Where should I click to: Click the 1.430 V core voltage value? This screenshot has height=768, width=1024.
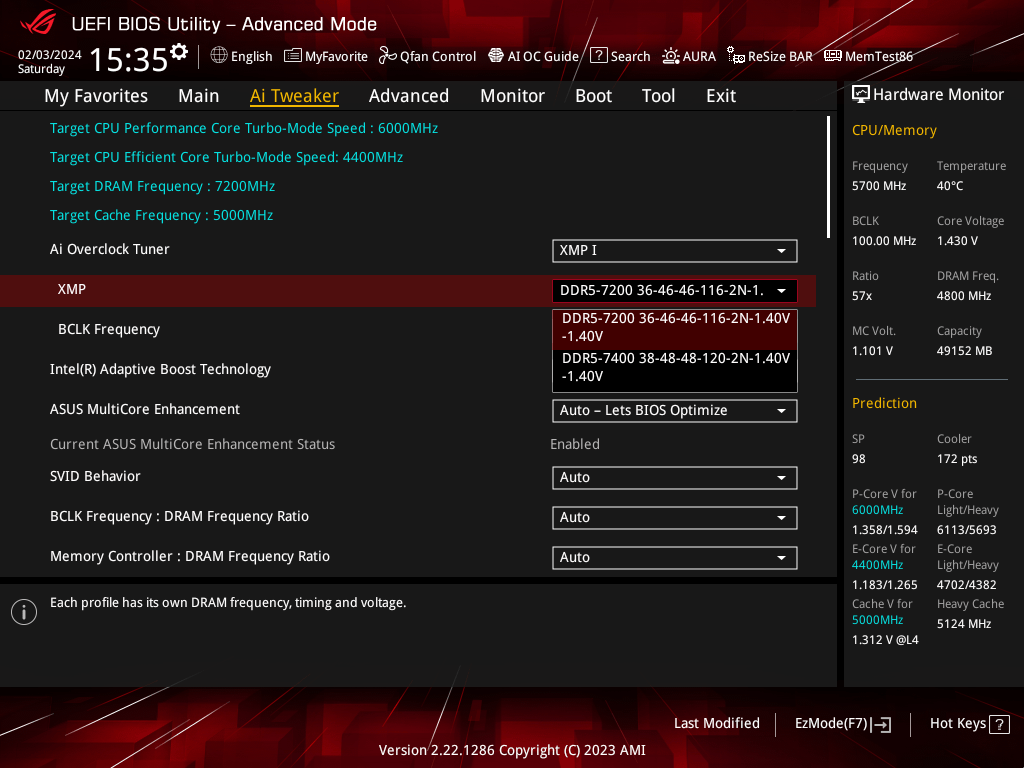(x=957, y=241)
